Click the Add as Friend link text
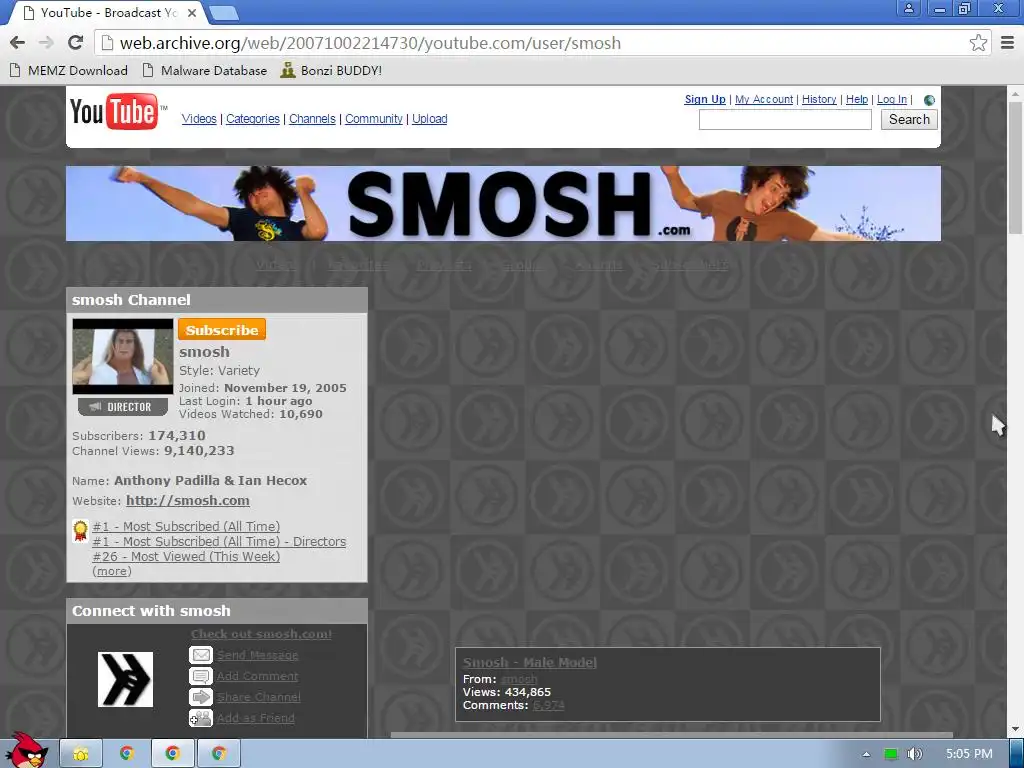 (255, 718)
